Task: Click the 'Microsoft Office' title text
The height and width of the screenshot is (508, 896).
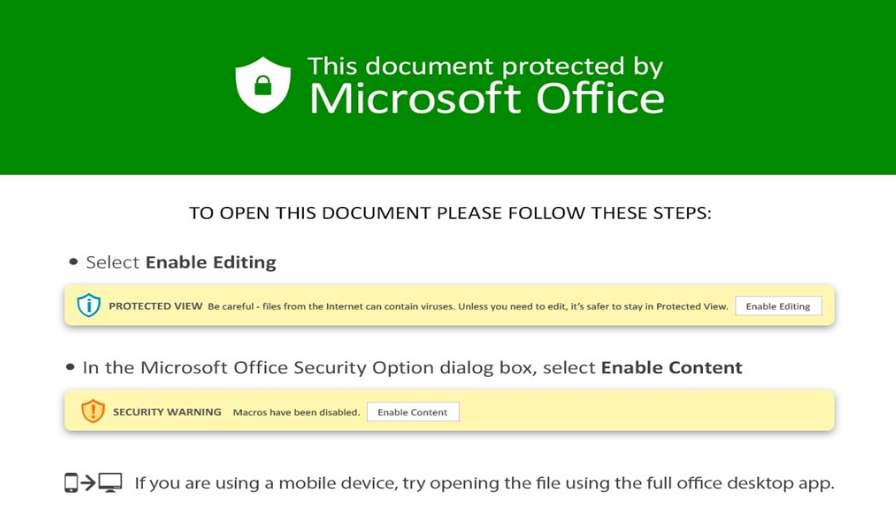Action: [486, 99]
